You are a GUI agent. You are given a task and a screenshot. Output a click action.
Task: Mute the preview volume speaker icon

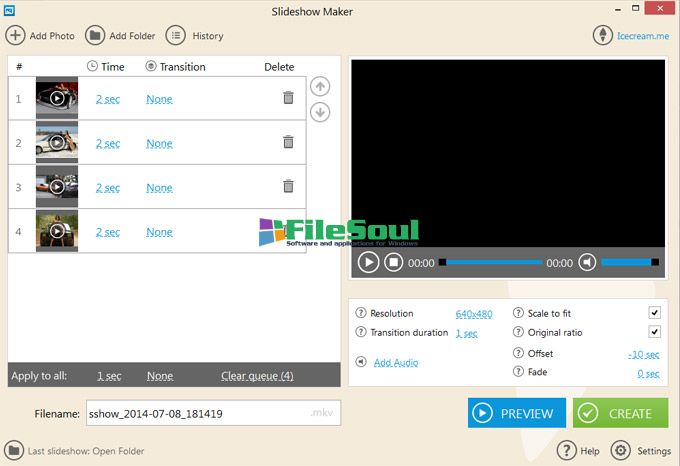(x=588, y=263)
